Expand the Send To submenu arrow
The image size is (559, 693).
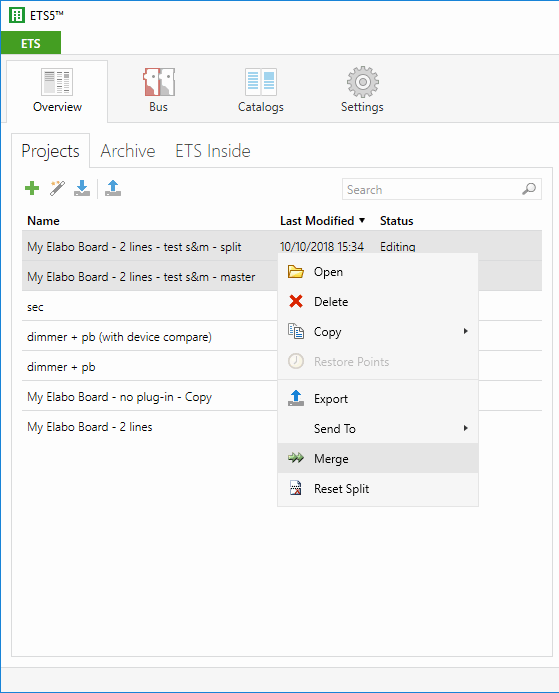click(465, 428)
